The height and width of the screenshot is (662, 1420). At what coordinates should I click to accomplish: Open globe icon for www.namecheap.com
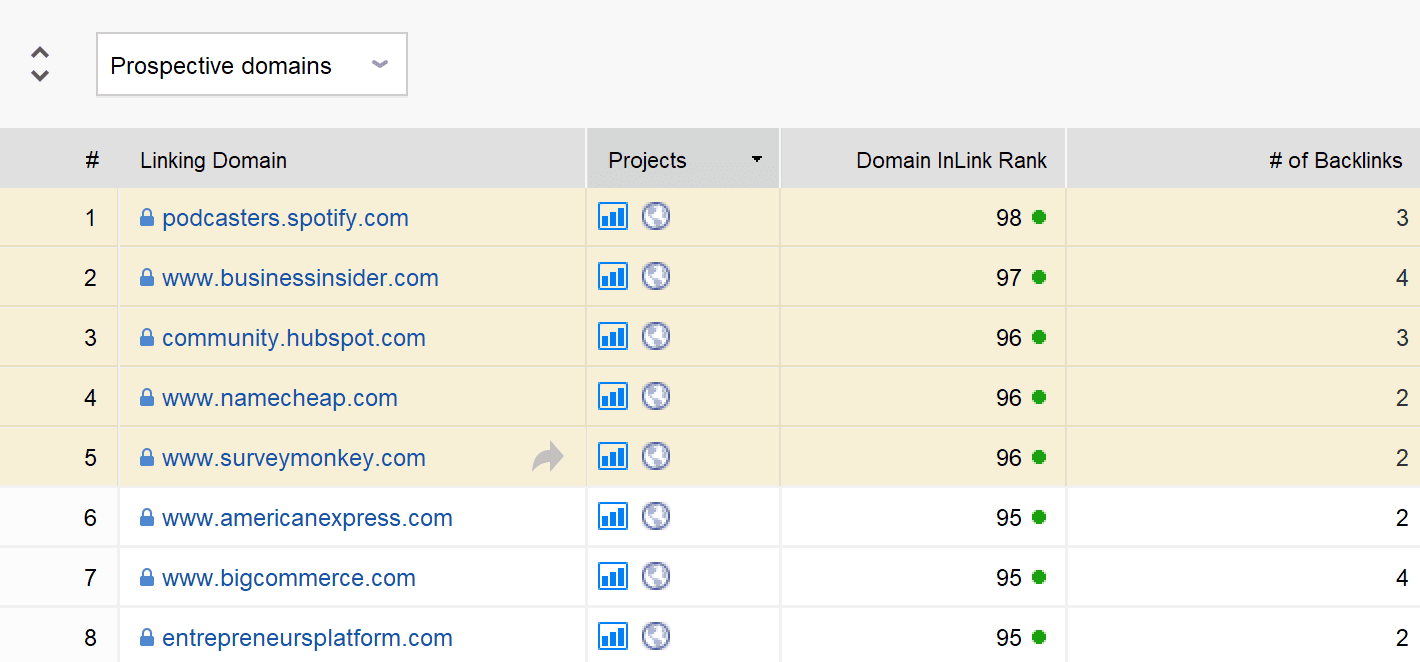tap(656, 396)
